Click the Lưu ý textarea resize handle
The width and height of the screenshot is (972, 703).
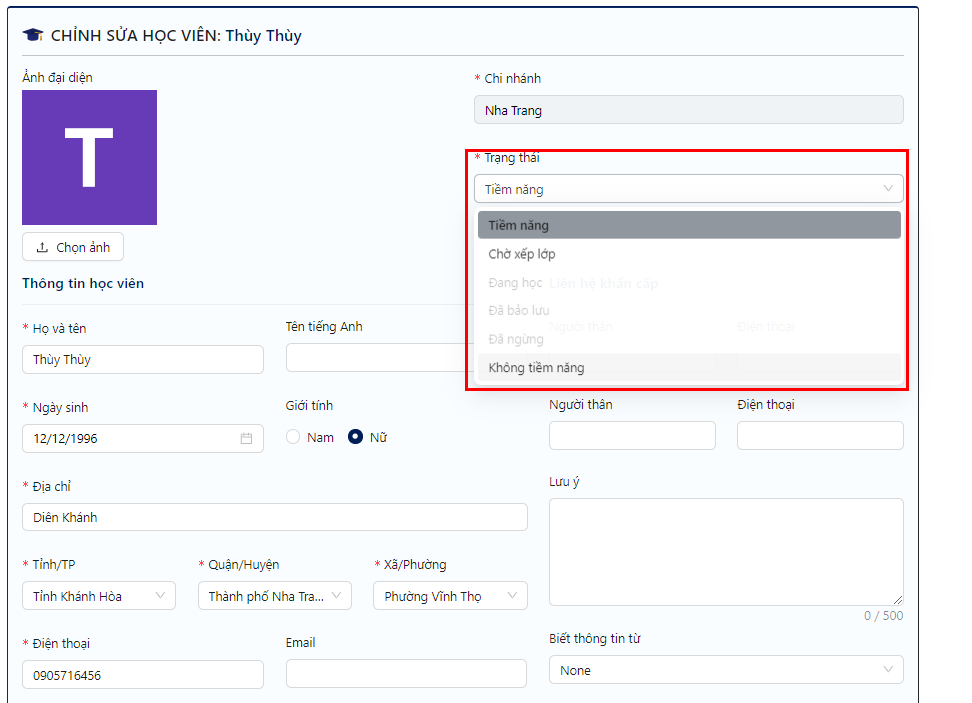pyautogui.click(x=898, y=600)
